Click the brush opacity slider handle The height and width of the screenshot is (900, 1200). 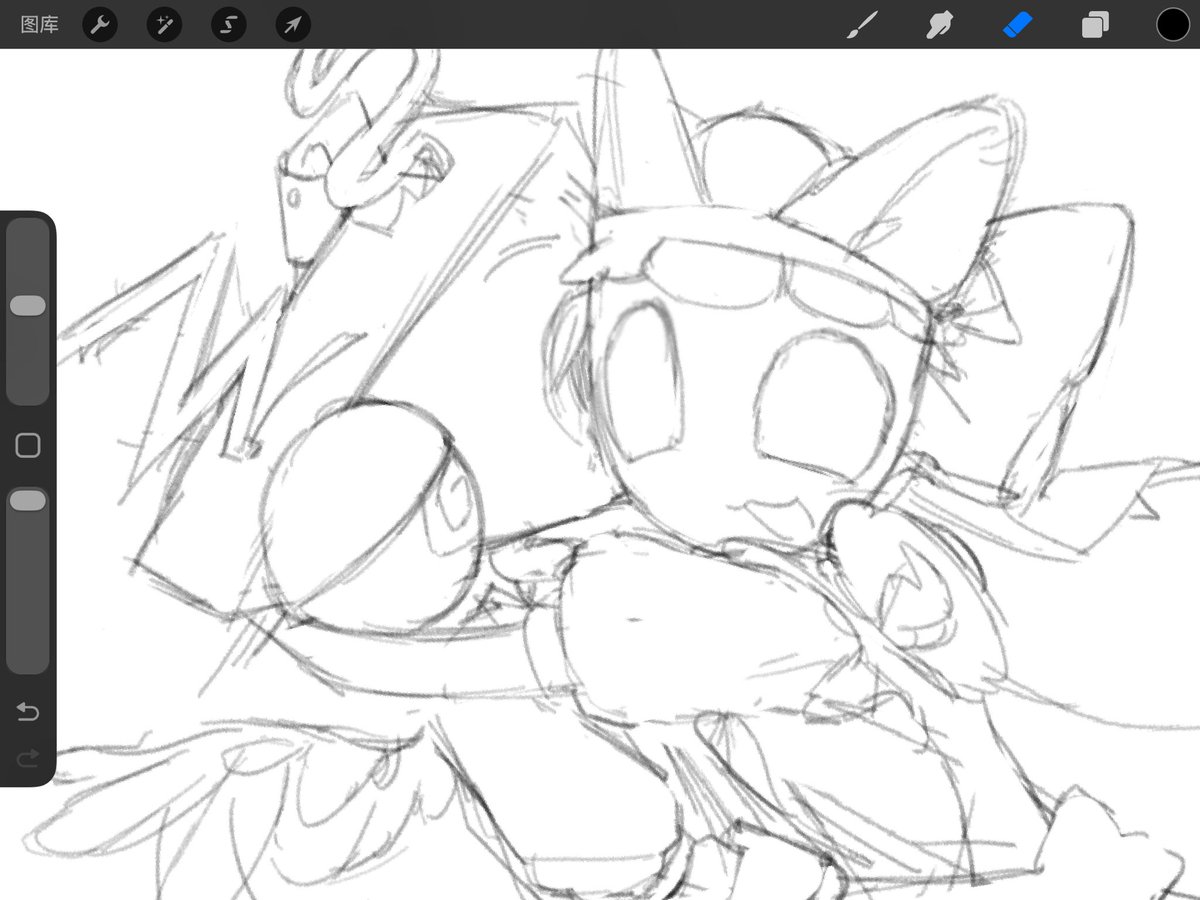28,500
